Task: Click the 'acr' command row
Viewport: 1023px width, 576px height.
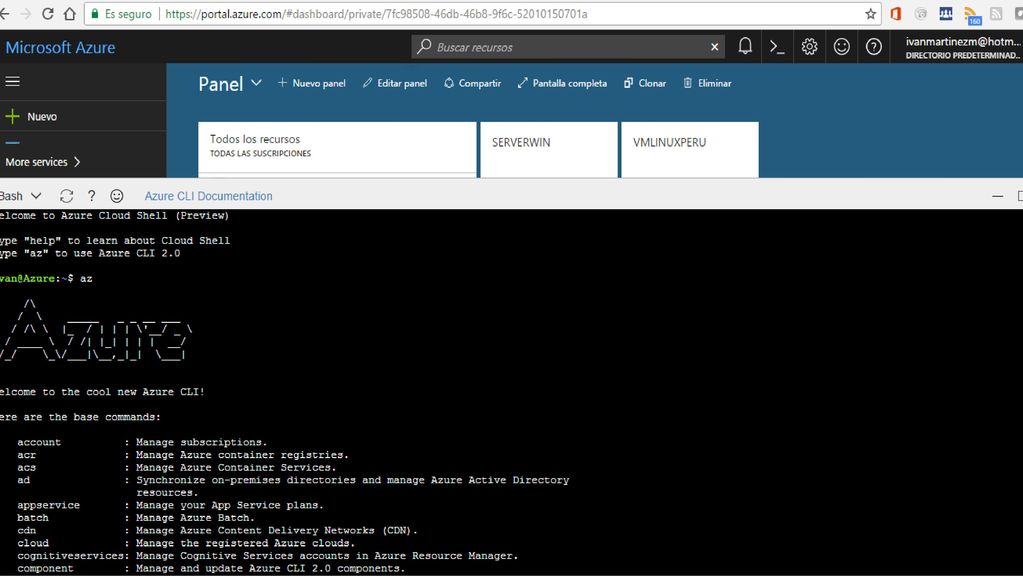Action: click(x=183, y=455)
